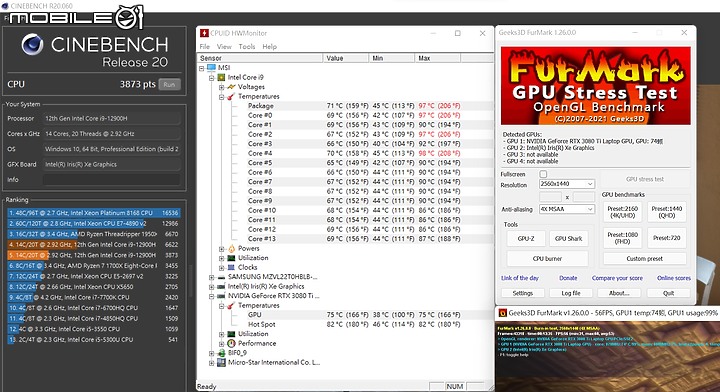The width and height of the screenshot is (720, 392).
Task: Click the NVIDIA GeForce GPU icon
Action: 221,296
